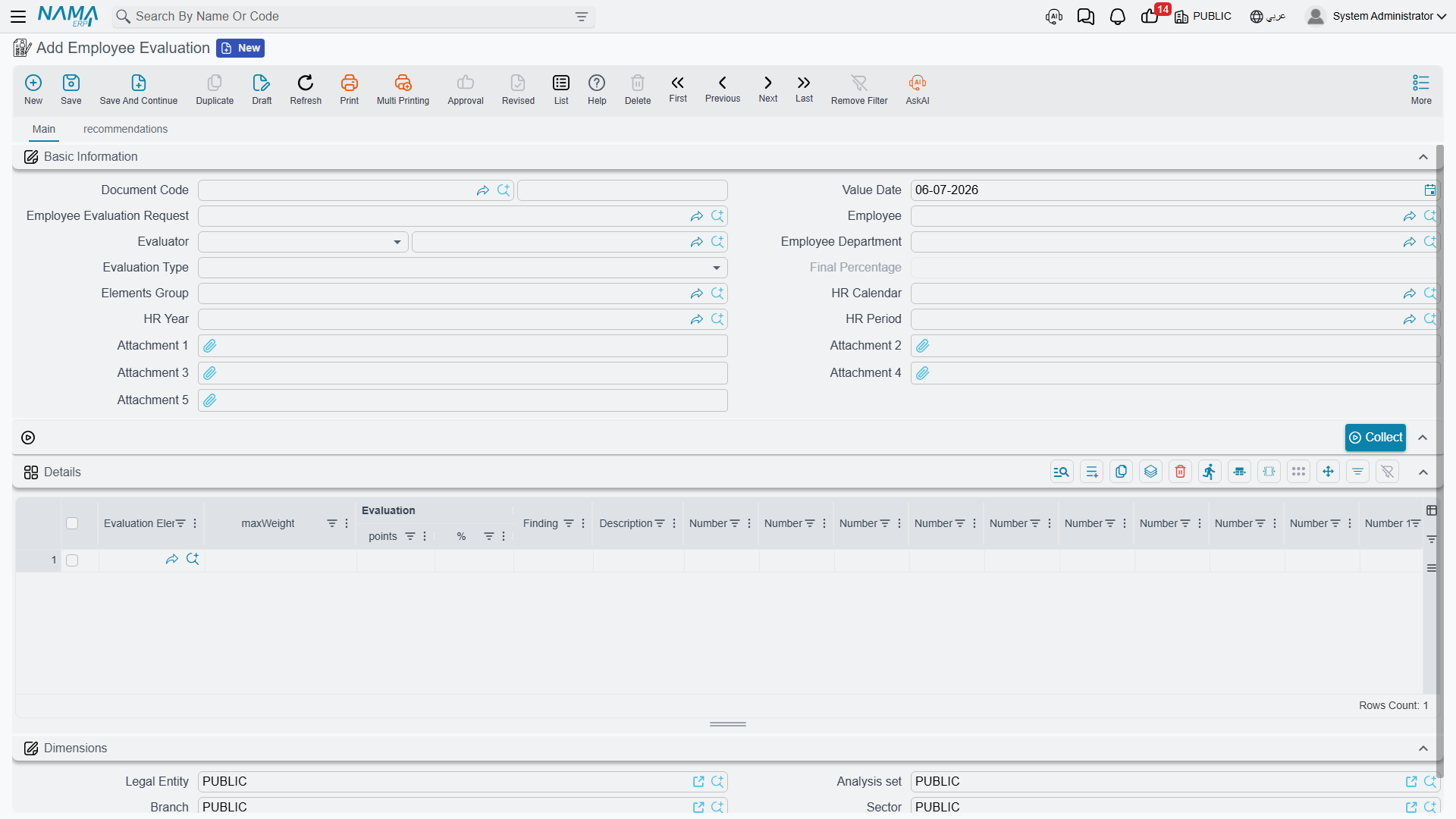
Task: Focus the Search By Name Or Code field
Action: coord(353,17)
